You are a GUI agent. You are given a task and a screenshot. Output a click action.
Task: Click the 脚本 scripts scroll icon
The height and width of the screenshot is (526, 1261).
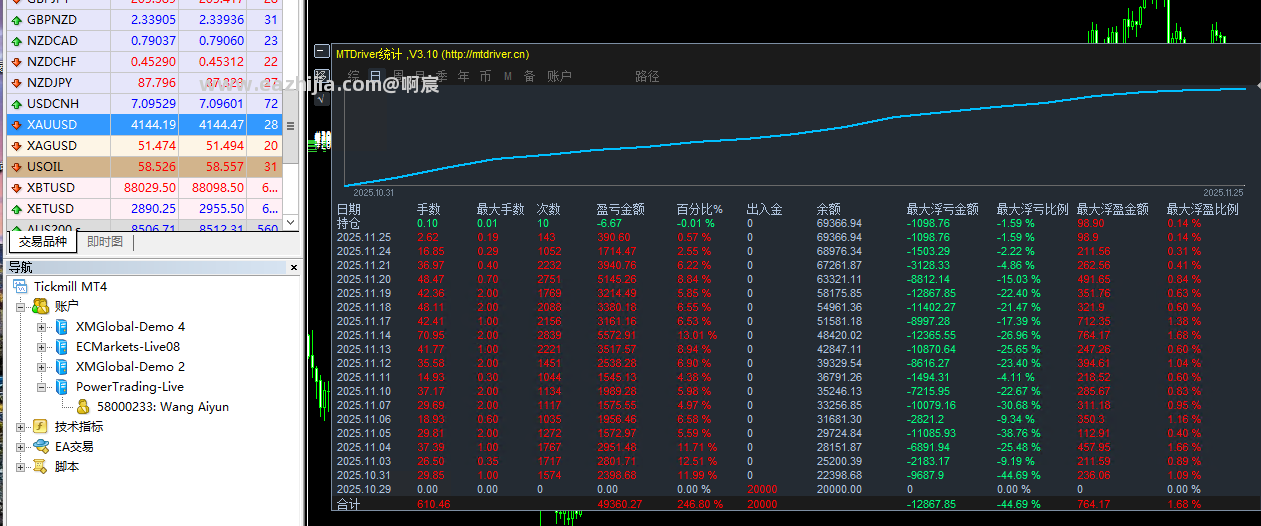[x=41, y=467]
